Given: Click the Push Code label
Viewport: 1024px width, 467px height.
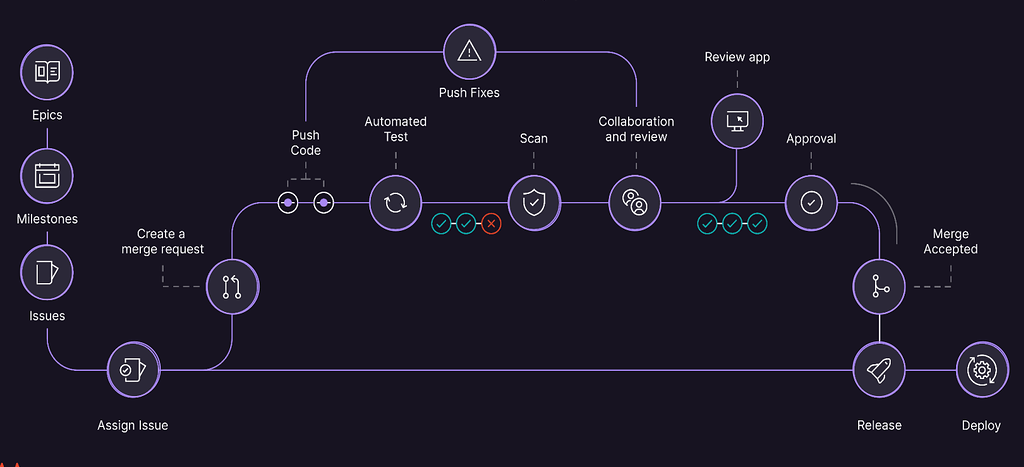Looking at the screenshot, I should (x=306, y=143).
